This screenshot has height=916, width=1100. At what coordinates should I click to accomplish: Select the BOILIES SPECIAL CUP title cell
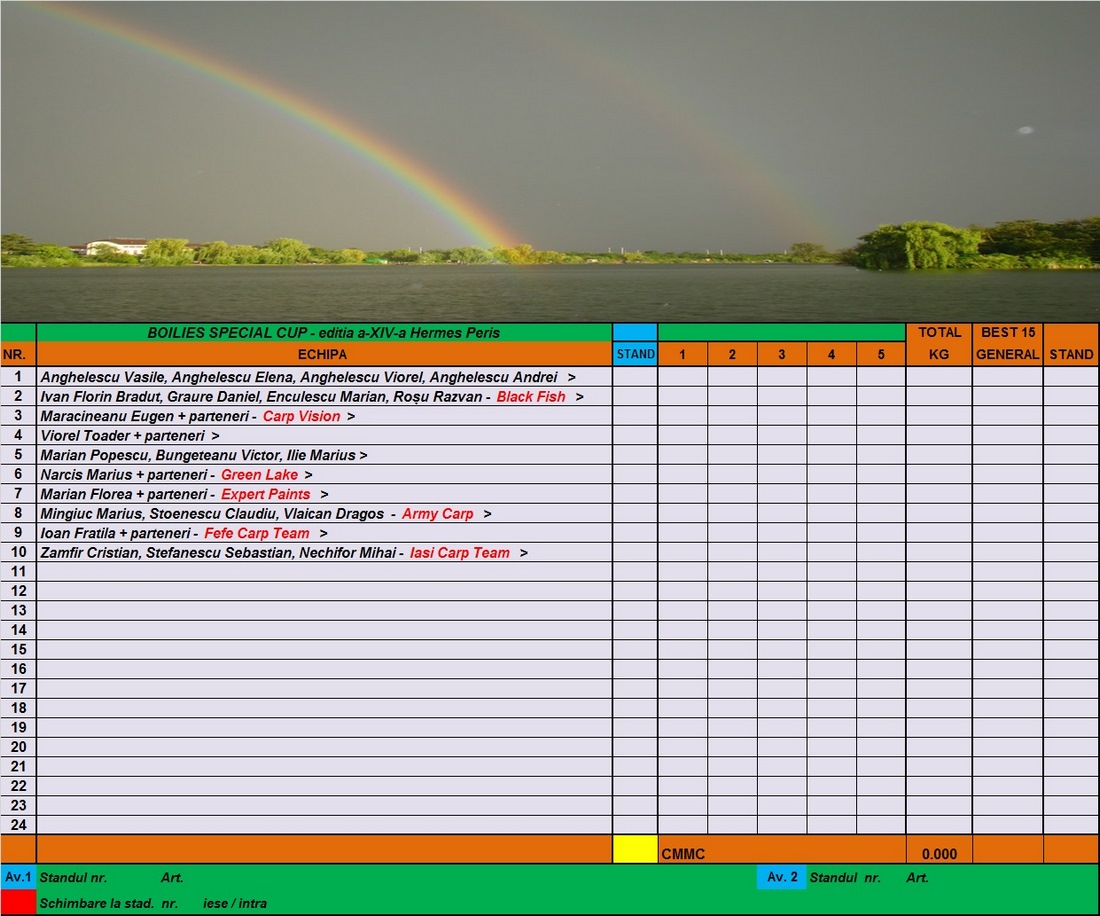(323, 332)
